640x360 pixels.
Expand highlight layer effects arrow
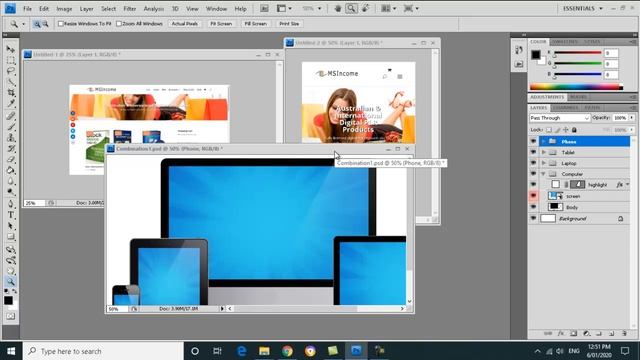coord(628,185)
